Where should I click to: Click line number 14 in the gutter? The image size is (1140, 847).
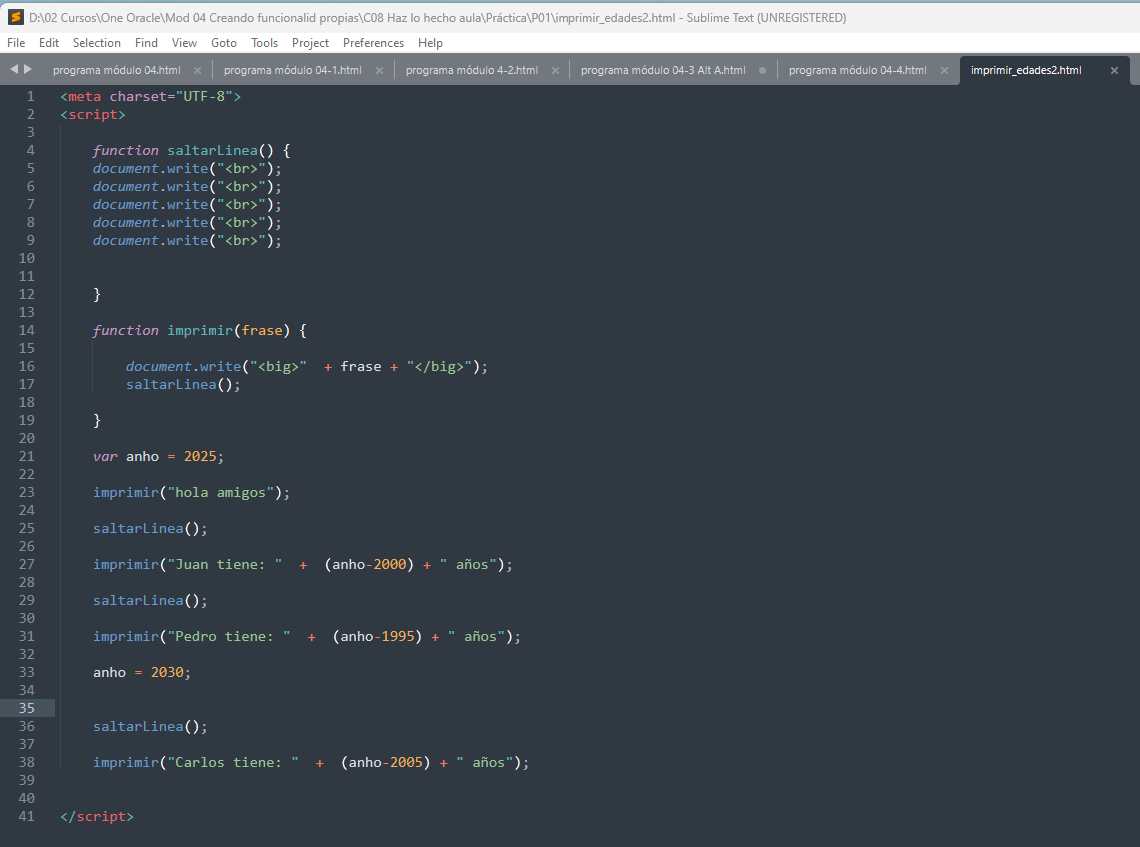click(x=27, y=330)
